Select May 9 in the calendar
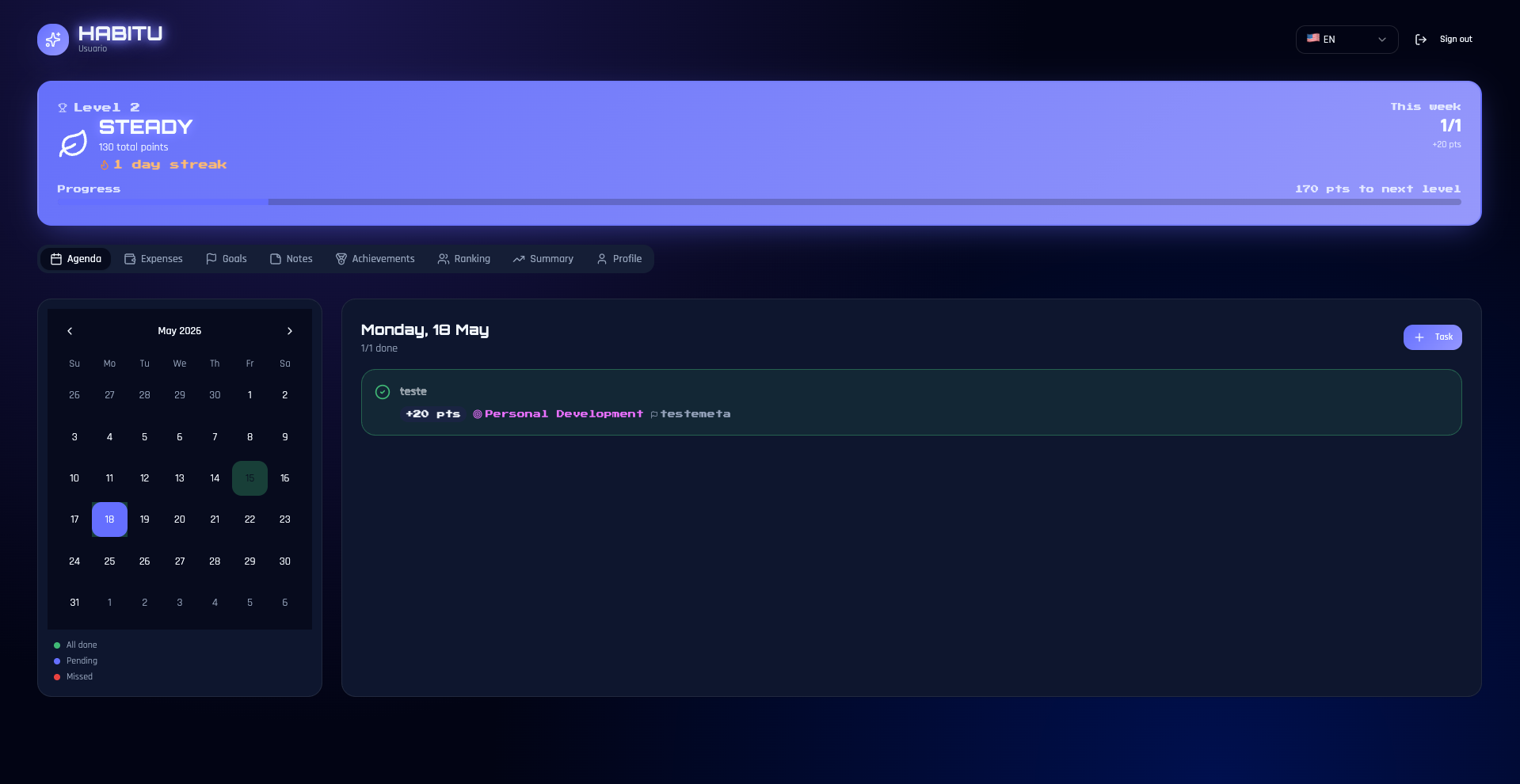Viewport: 1520px width, 784px height. pyautogui.click(x=285, y=437)
